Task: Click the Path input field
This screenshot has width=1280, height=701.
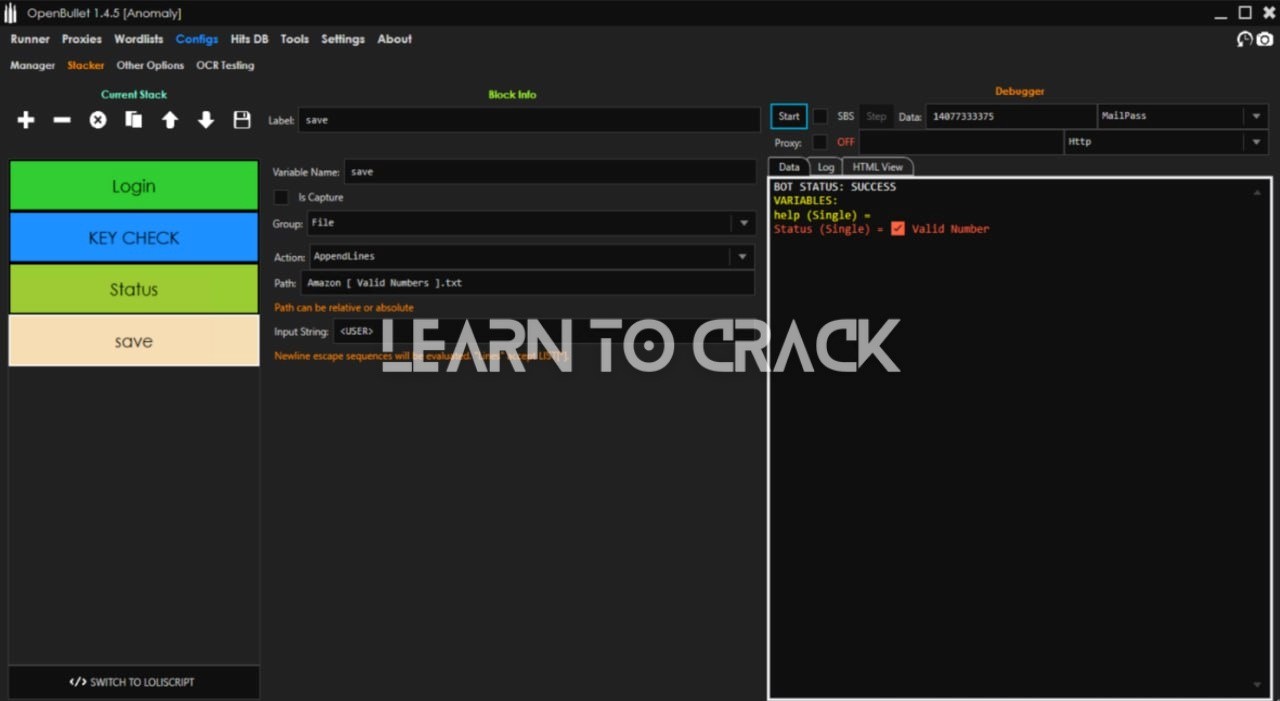Action: click(x=527, y=283)
